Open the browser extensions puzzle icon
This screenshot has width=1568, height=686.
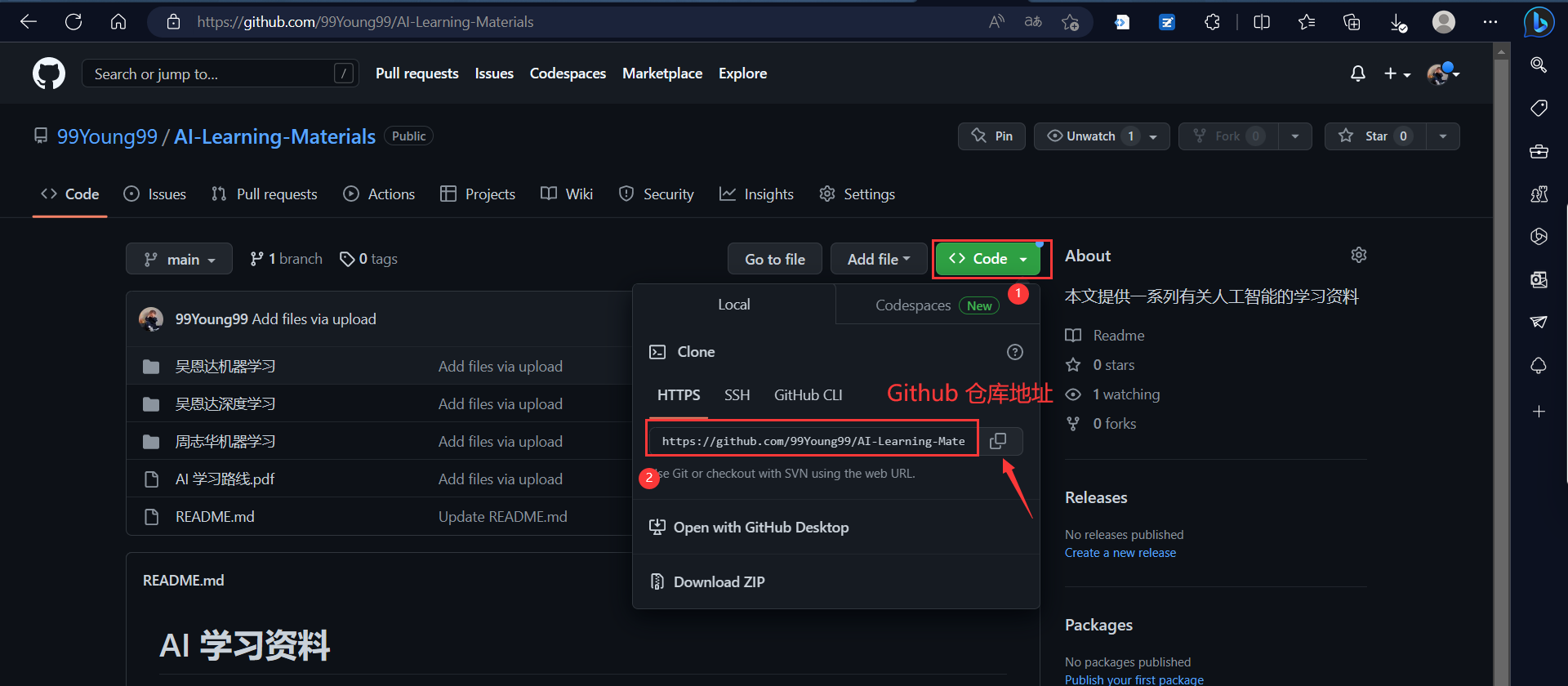(1212, 22)
